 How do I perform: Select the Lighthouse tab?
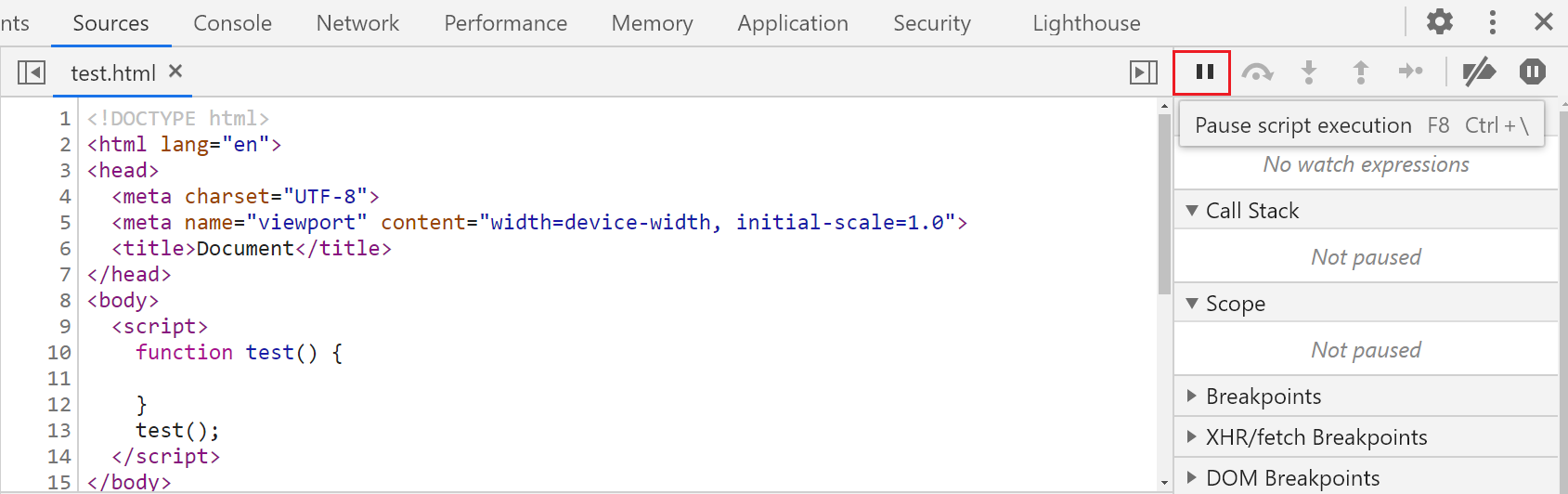[x=1086, y=23]
